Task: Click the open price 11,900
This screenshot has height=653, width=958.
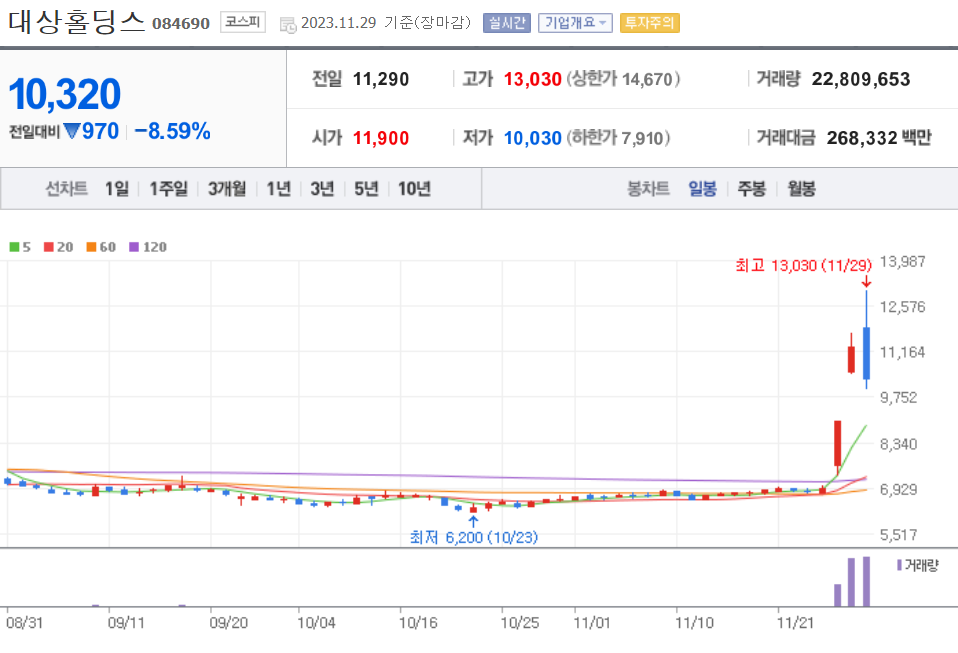Action: pos(381,139)
